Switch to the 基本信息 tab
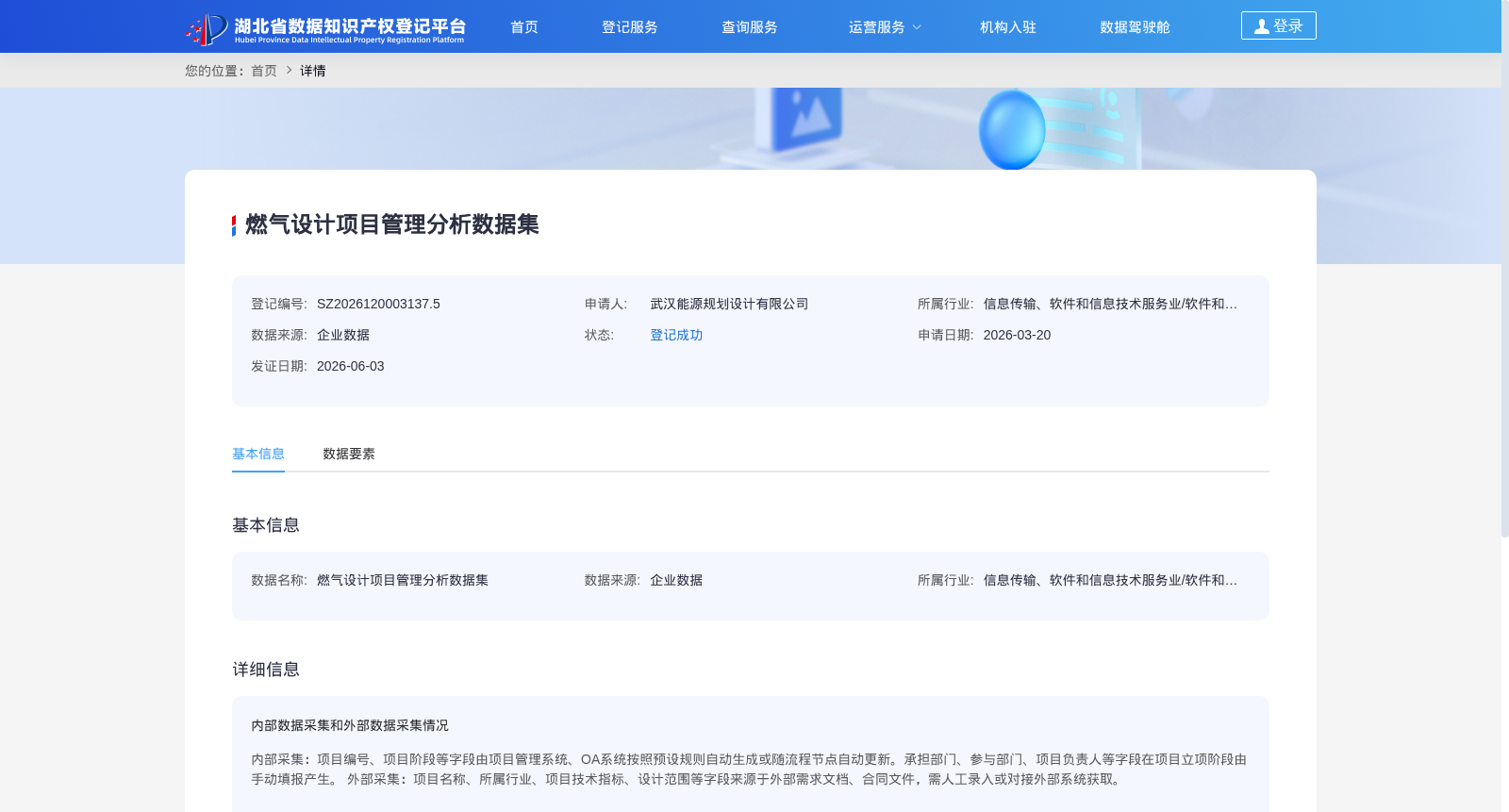The image size is (1509, 812). tap(258, 454)
